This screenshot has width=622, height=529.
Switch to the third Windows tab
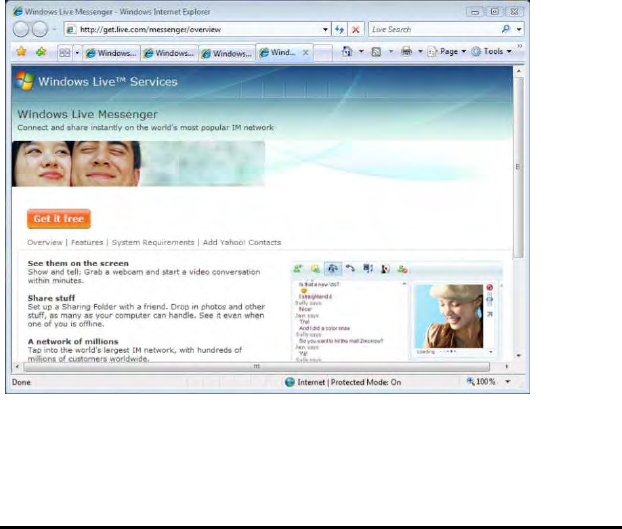[x=227, y=53]
